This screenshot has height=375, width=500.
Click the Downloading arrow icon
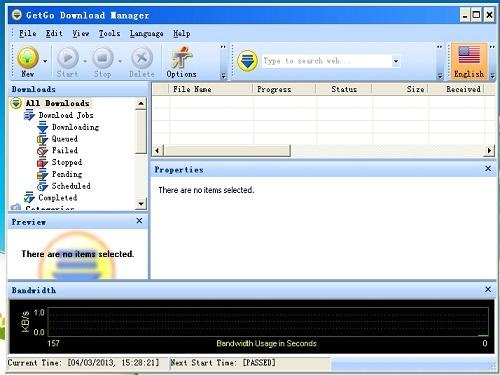[x=42, y=127]
